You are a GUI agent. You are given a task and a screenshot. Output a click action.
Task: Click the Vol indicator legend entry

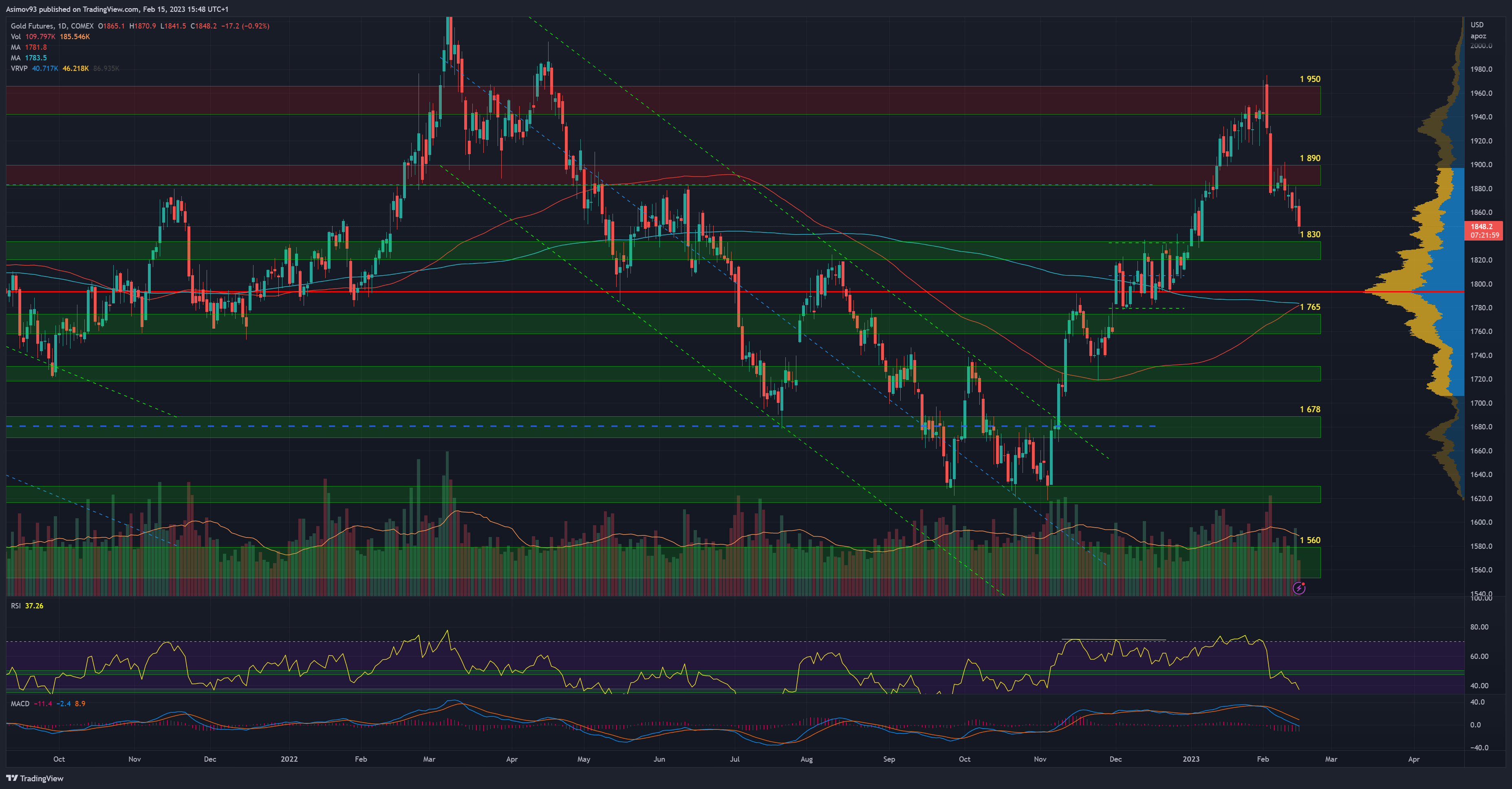[16, 36]
